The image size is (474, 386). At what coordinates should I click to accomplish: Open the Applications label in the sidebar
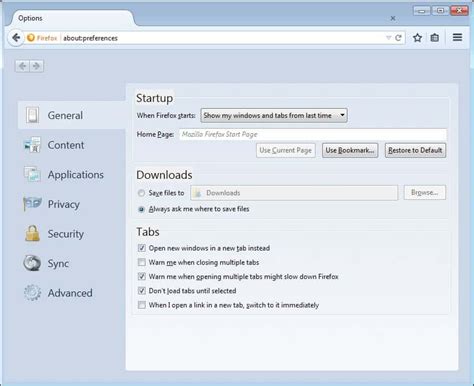76,175
